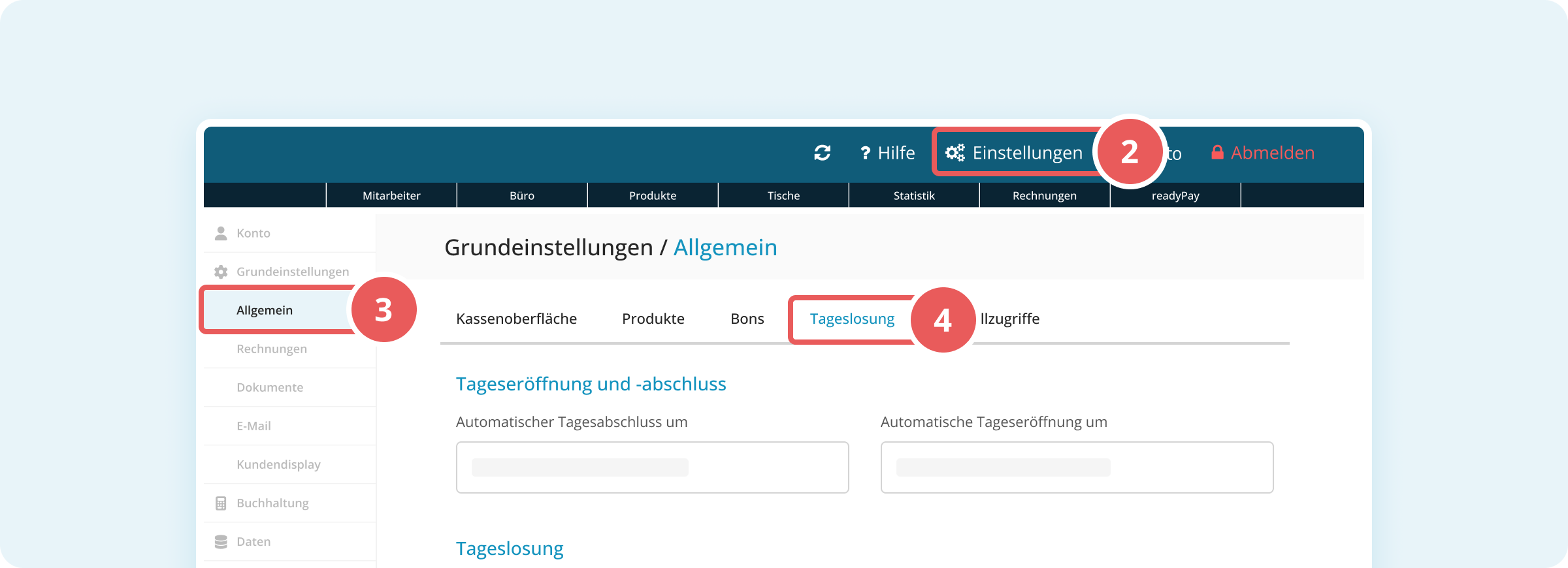Click the Abmelden lock icon
This screenshot has width=1568, height=568.
(x=1217, y=152)
